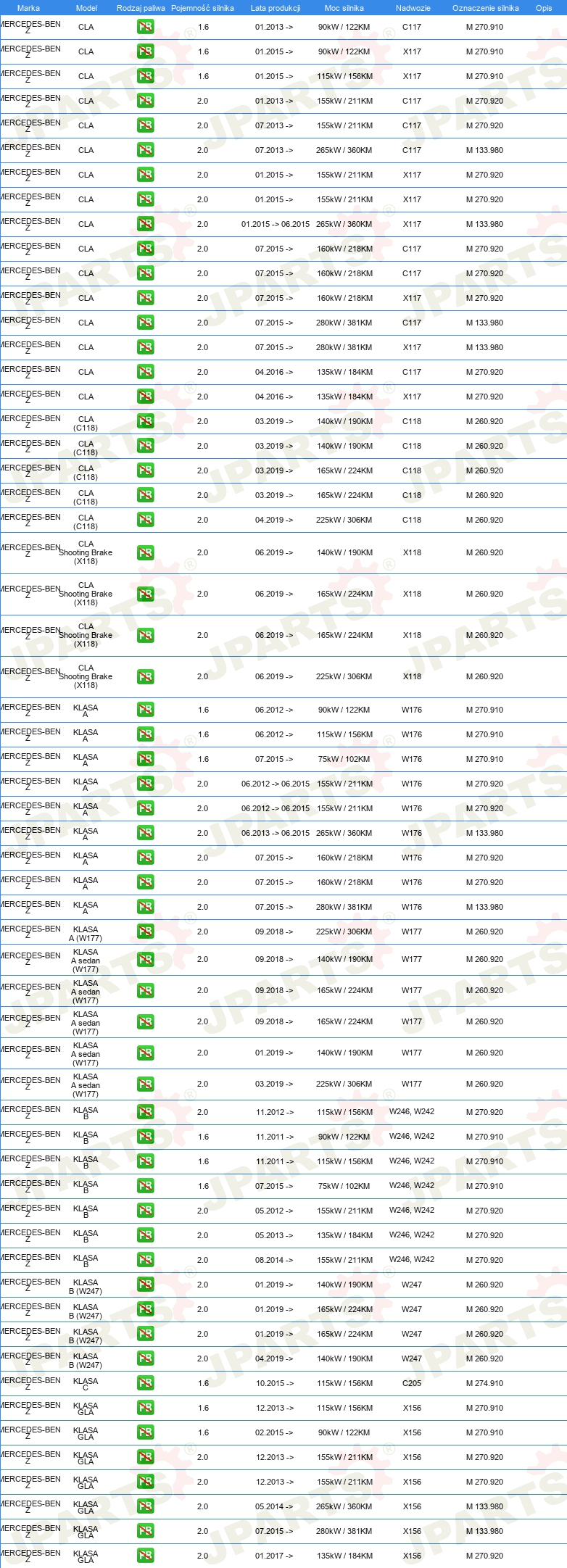
Task: Click fuel icon for CLA Shooting Brake 140kW row
Action: coord(145,552)
